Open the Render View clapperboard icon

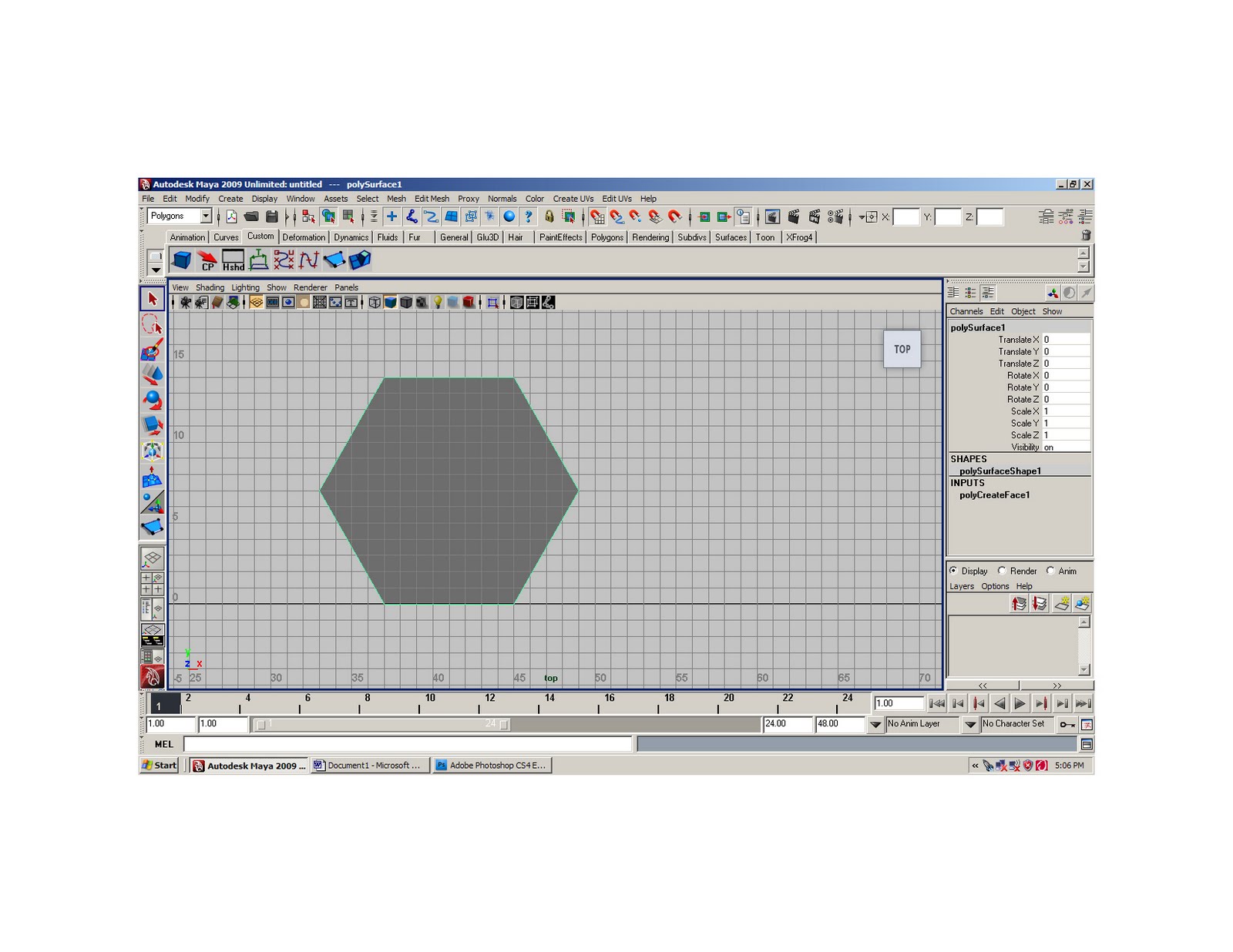[773, 217]
